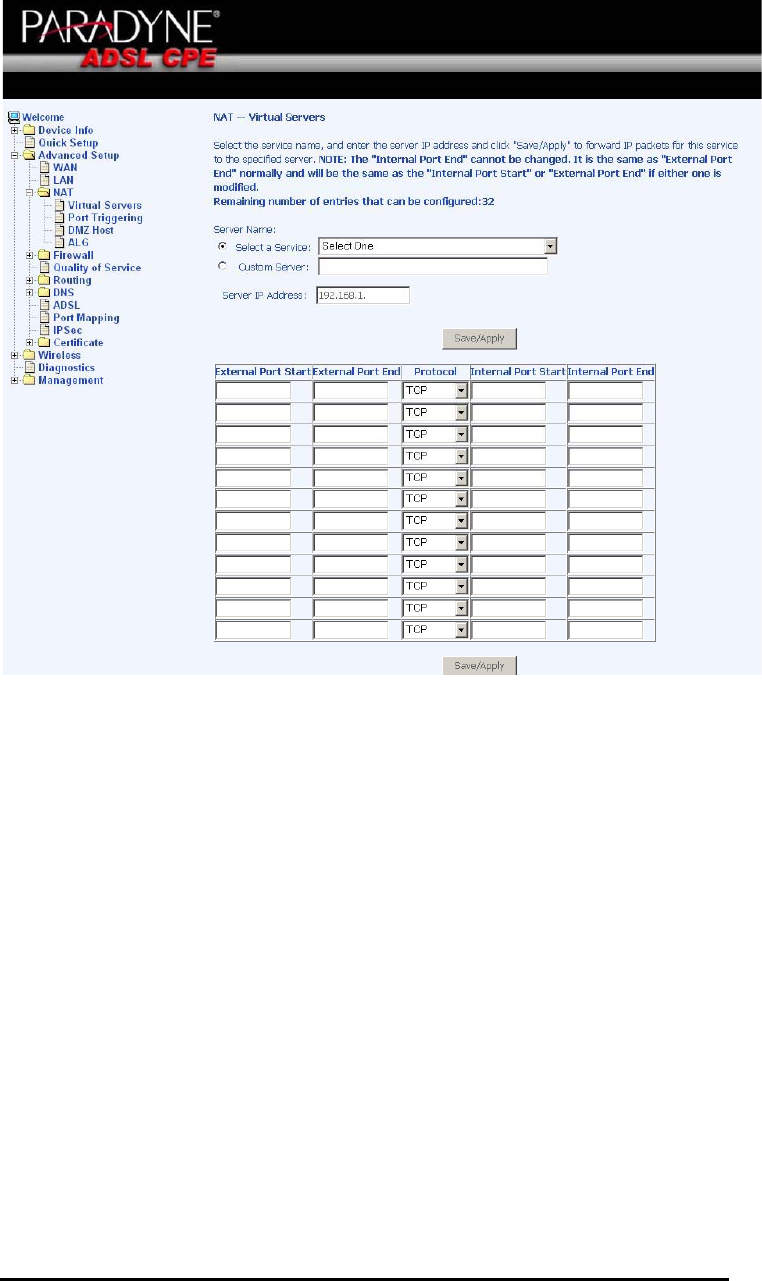
Task: Expand the Wireless tree node
Action: (x=15, y=355)
